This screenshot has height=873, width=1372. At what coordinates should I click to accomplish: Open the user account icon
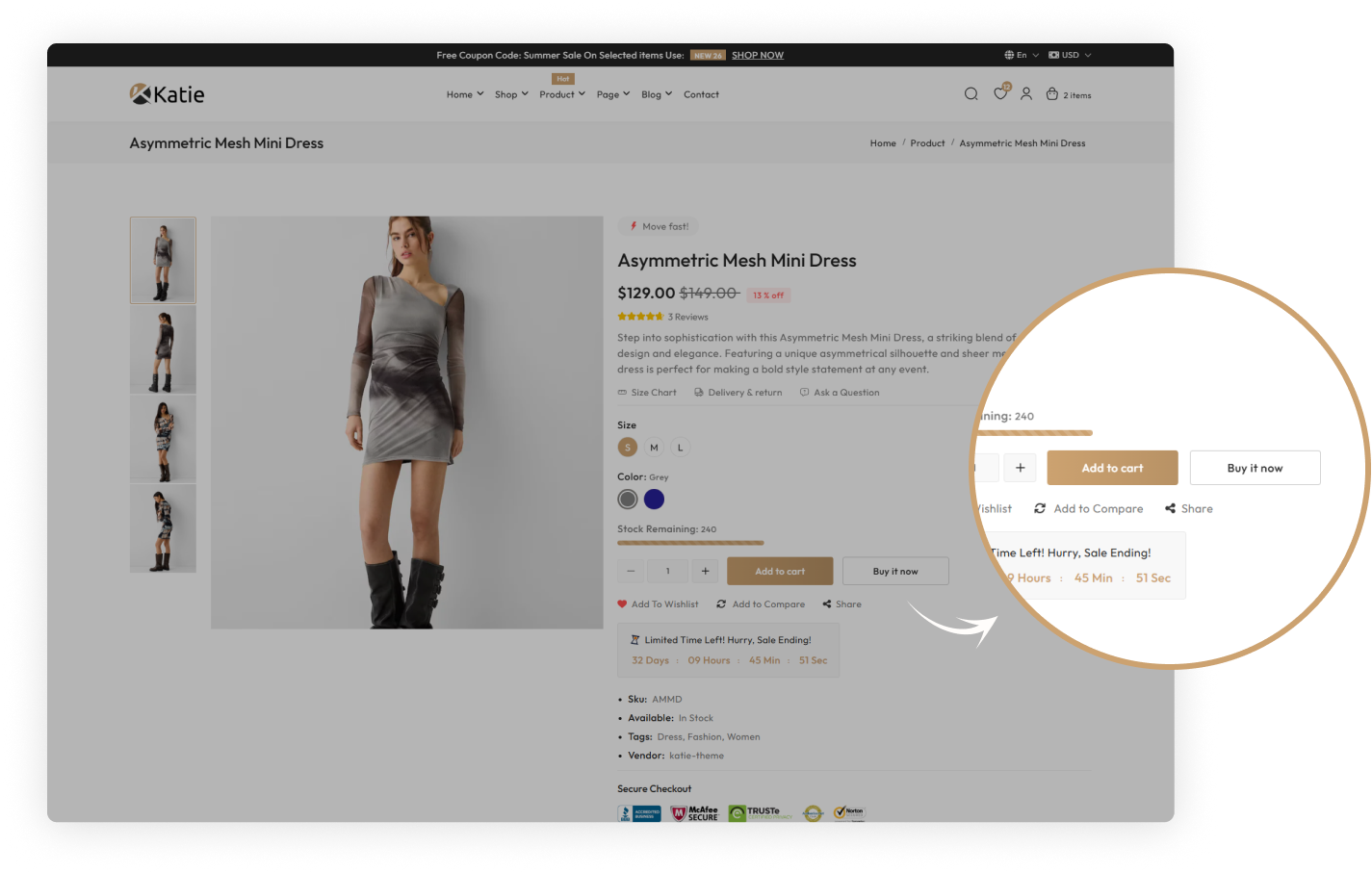point(1026,94)
